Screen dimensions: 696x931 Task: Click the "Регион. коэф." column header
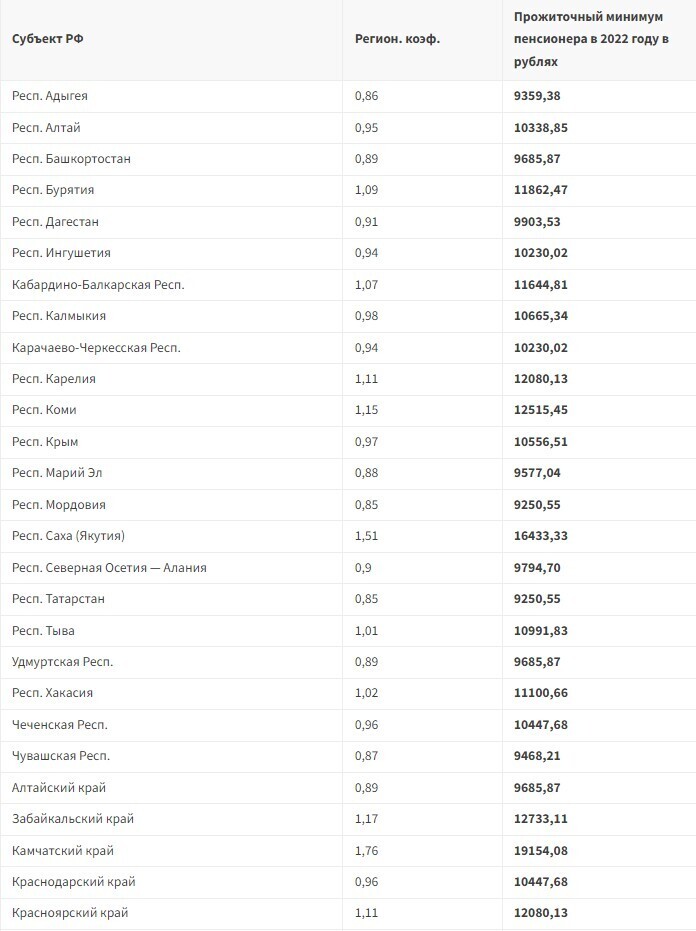coord(397,39)
